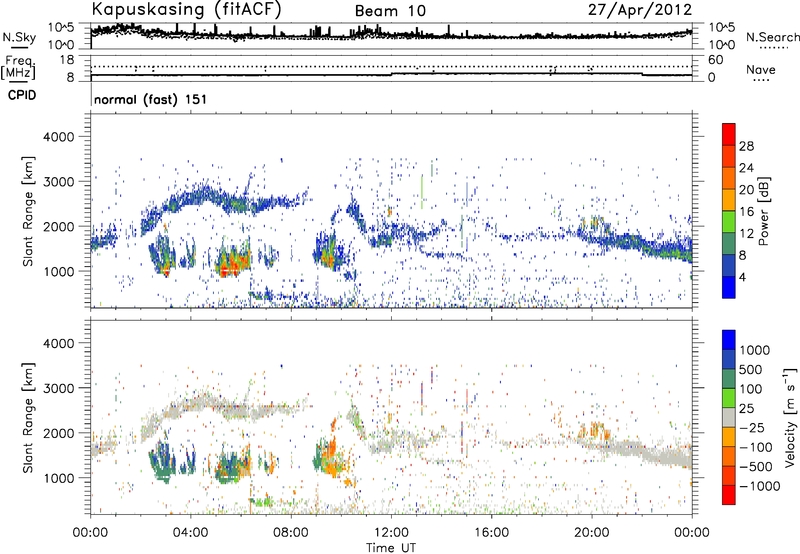The height and width of the screenshot is (554, 800).
Task: Click the '2000' tick of the Power panel
Action: click(58, 226)
